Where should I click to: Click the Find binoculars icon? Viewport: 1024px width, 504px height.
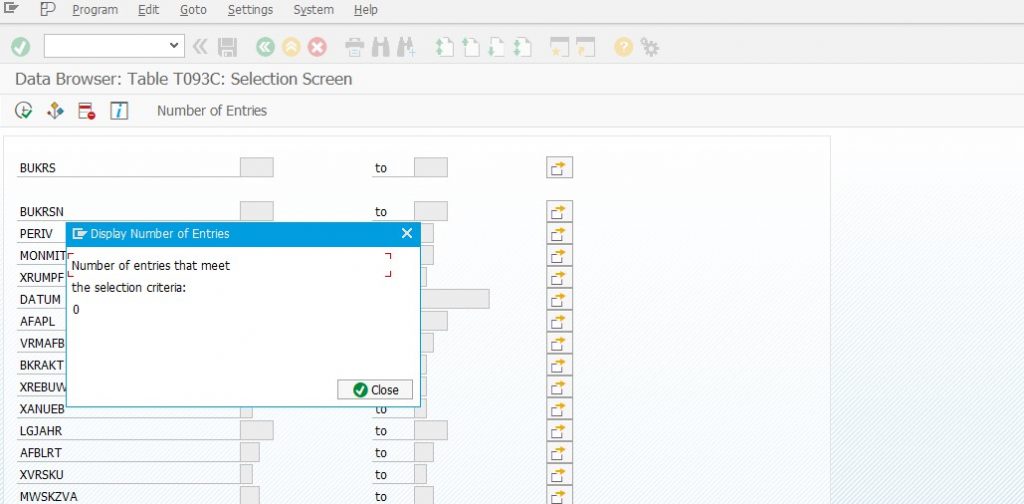click(x=380, y=47)
